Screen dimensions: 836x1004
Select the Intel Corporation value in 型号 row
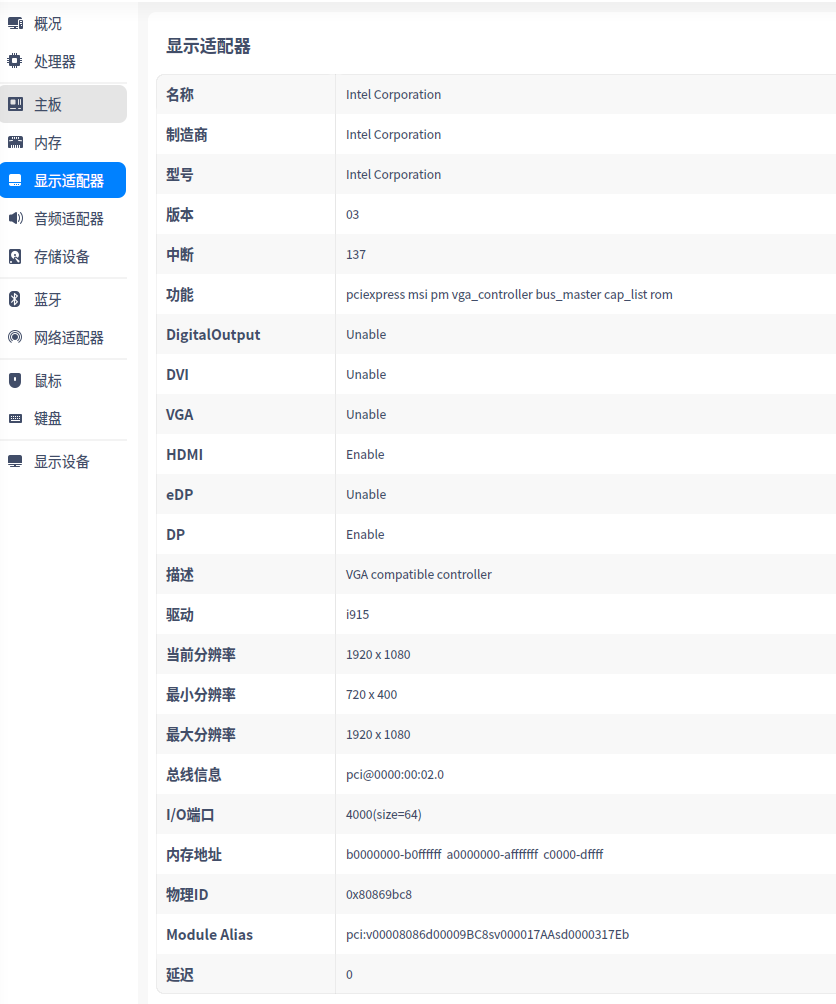click(393, 174)
